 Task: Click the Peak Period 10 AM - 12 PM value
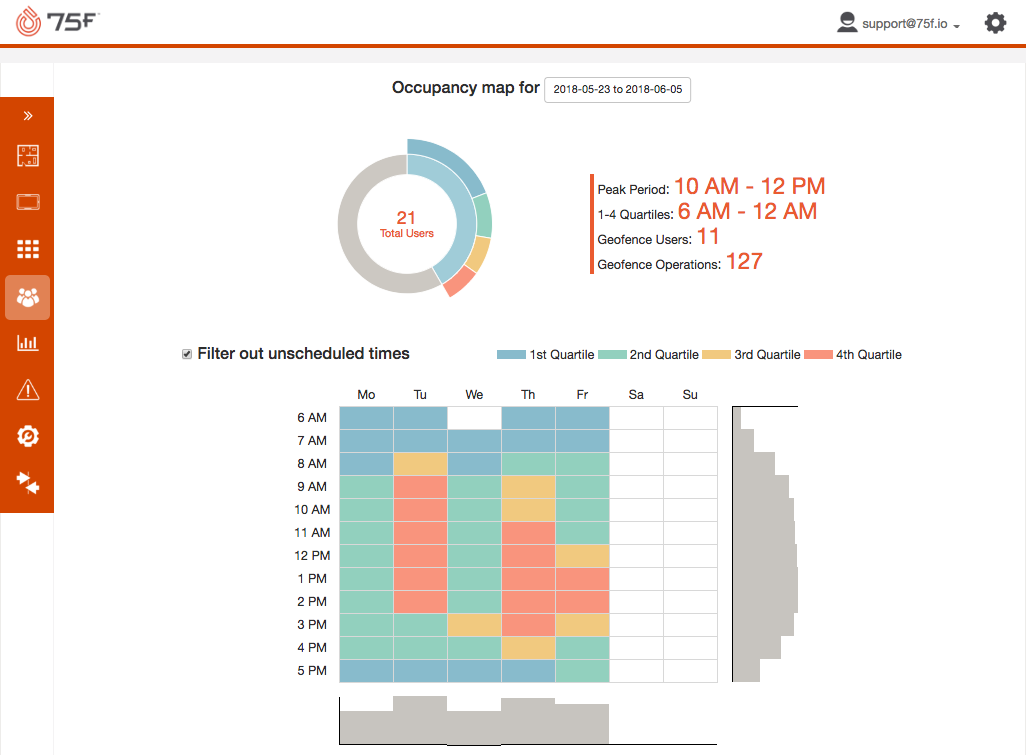click(749, 186)
